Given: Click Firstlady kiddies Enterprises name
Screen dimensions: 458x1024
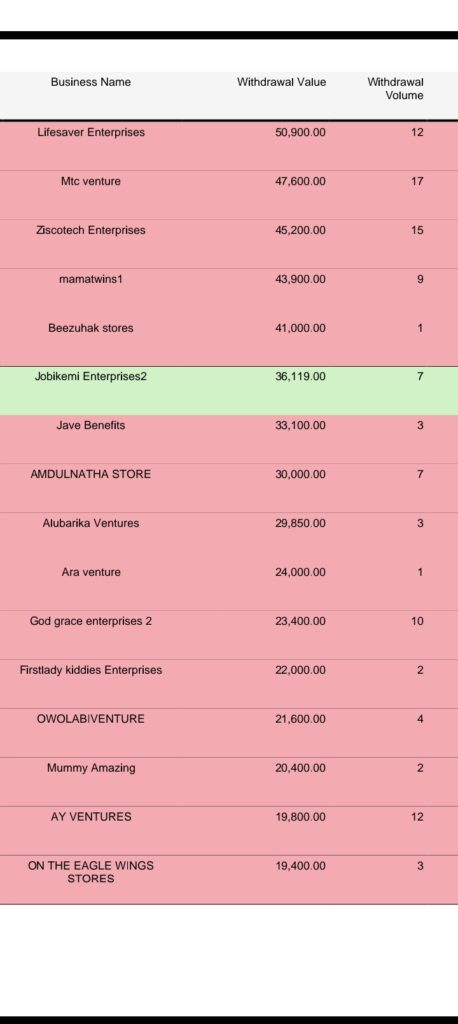Looking at the screenshot, I should (x=91, y=670).
